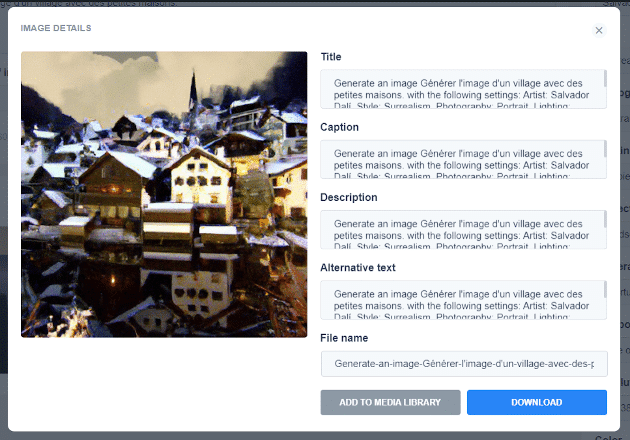The width and height of the screenshot is (630, 440).
Task: Click the Alternative text label
Action: click(x=358, y=268)
